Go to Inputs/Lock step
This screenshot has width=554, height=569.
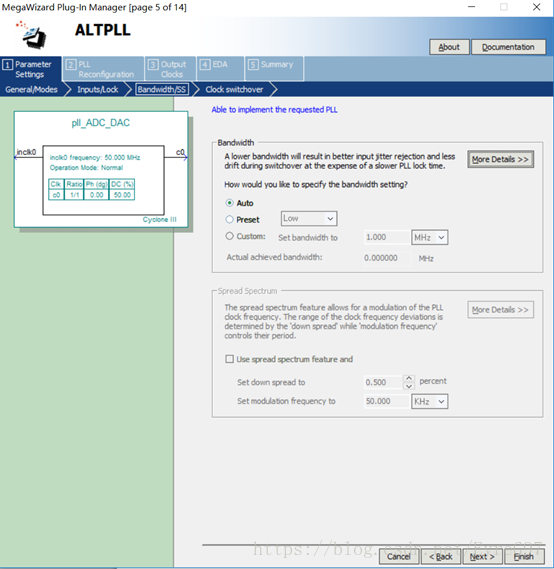pyautogui.click(x=97, y=89)
